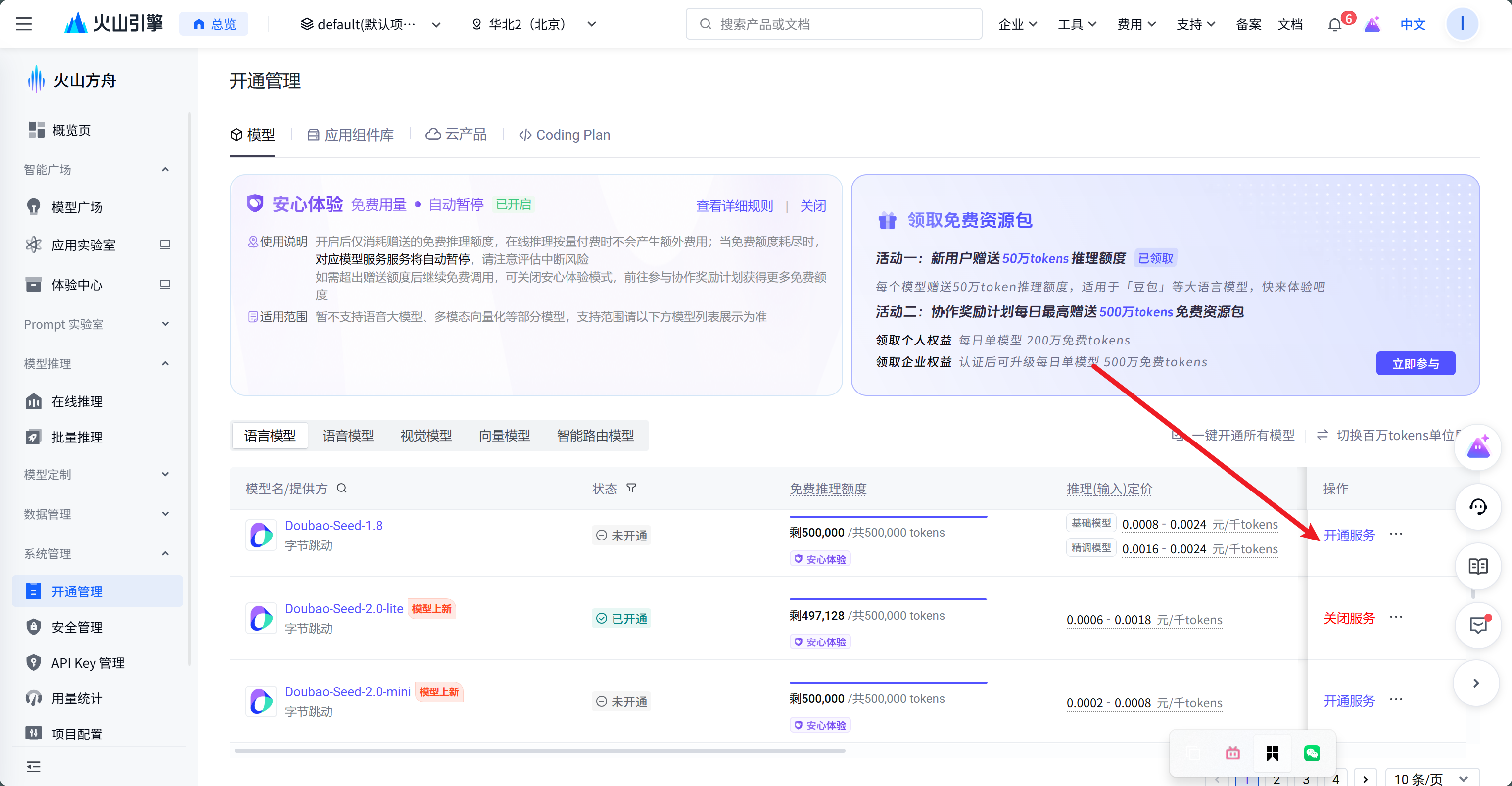Open the customer service headset icon
The width and height of the screenshot is (1512, 786).
point(1477,506)
